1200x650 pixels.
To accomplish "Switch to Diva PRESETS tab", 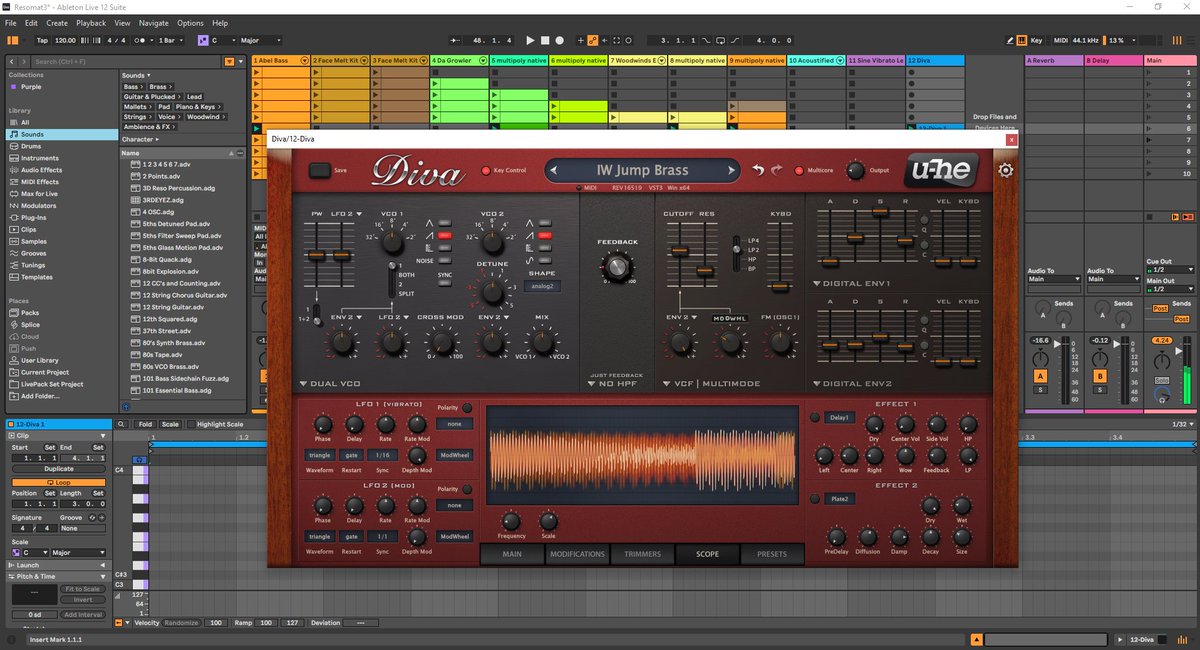I will point(771,553).
